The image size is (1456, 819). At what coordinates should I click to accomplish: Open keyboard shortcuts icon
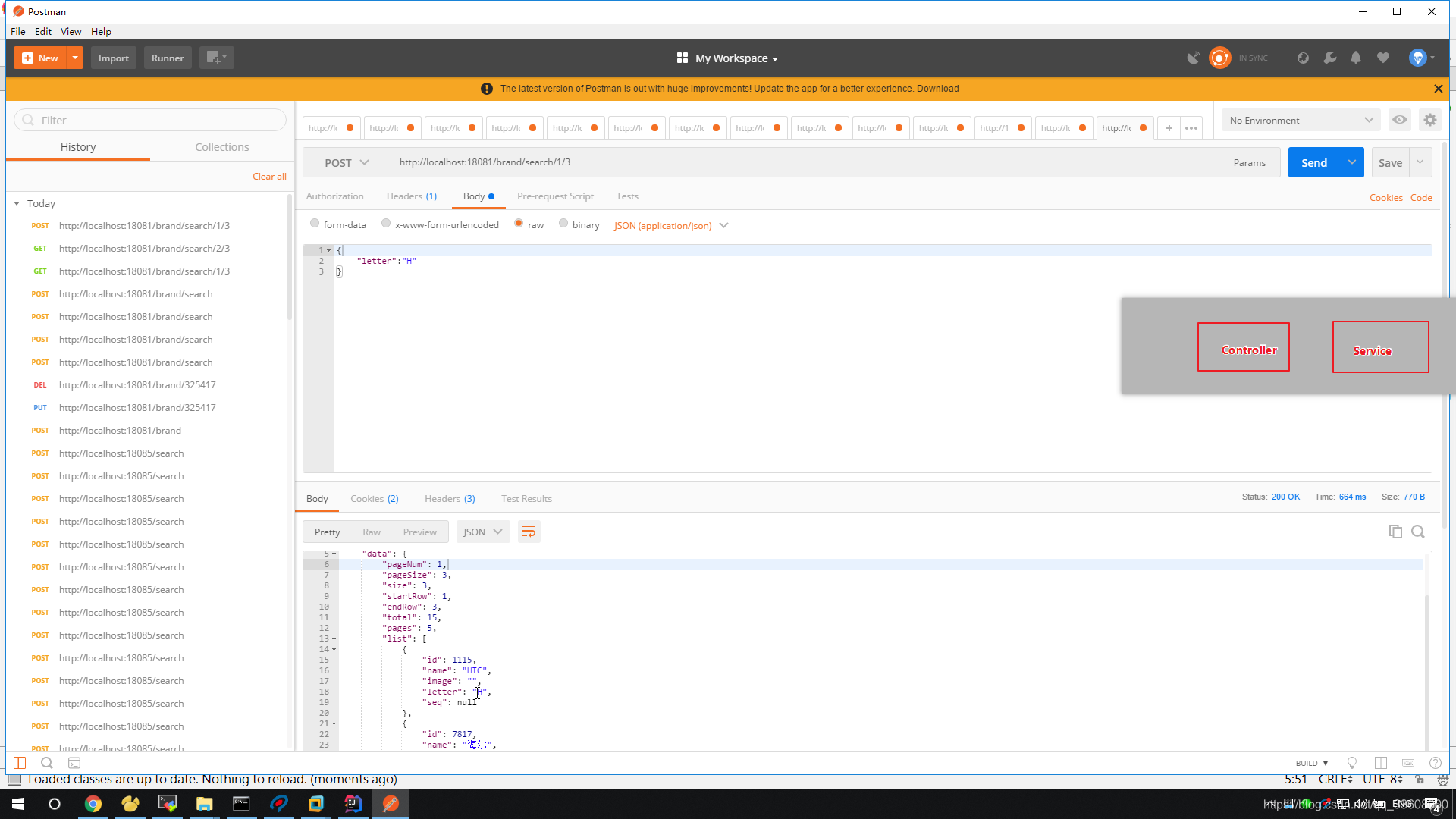point(1408,763)
